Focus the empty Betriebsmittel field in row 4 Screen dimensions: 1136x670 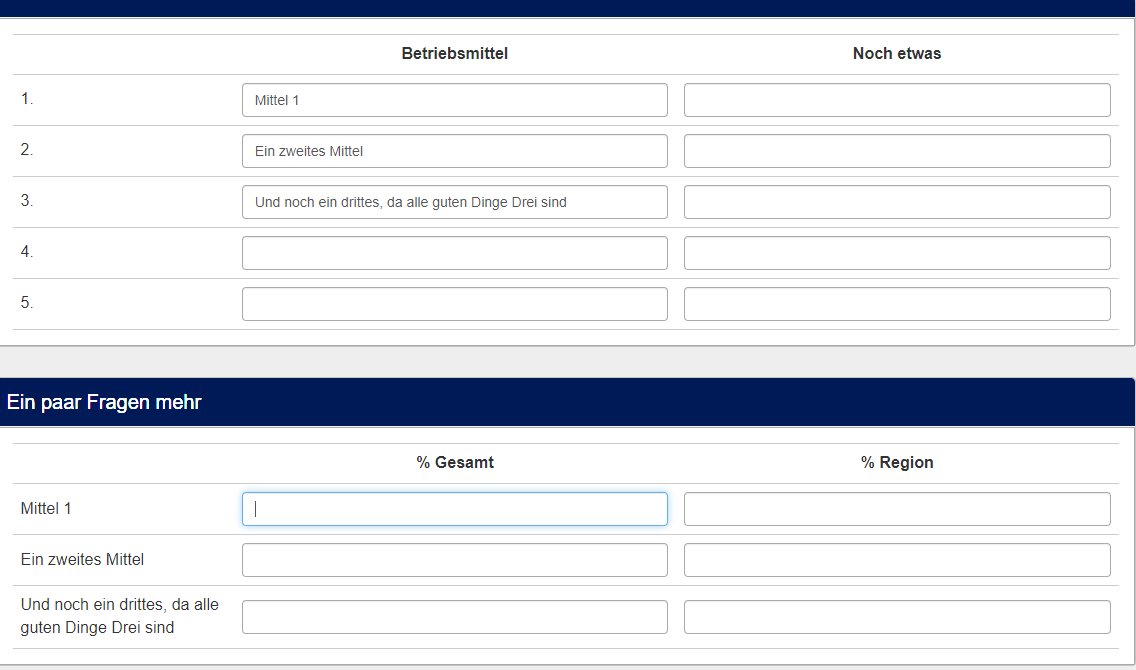pyautogui.click(x=454, y=253)
